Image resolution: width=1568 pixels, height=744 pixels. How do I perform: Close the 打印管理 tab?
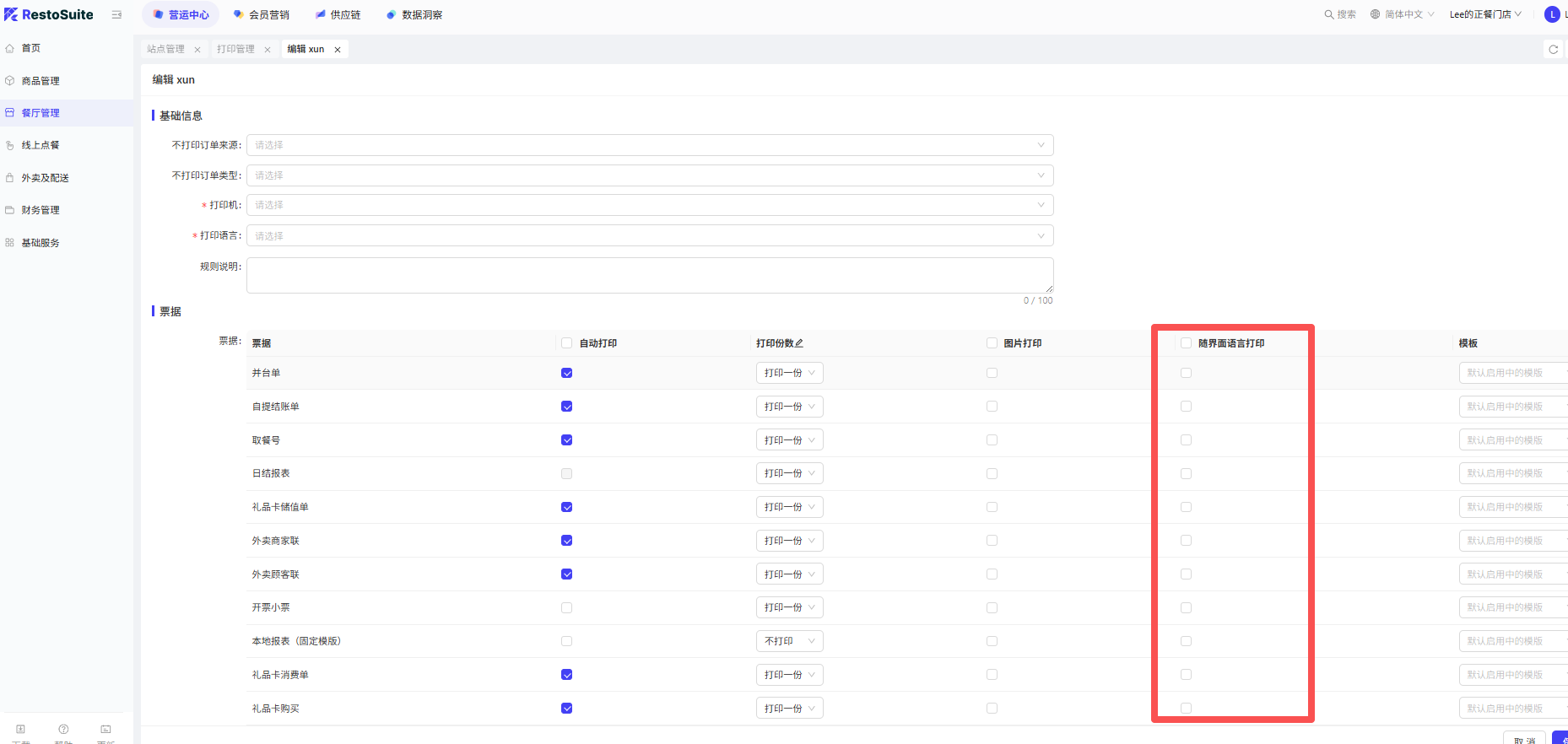[268, 50]
